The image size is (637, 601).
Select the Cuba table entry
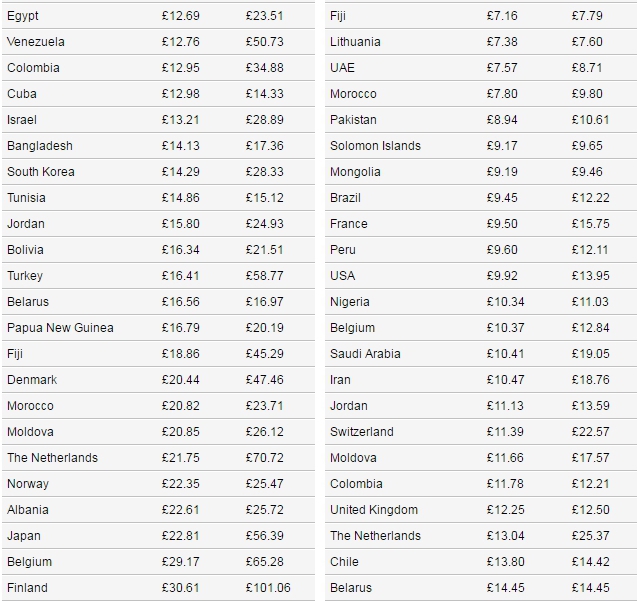22,94
